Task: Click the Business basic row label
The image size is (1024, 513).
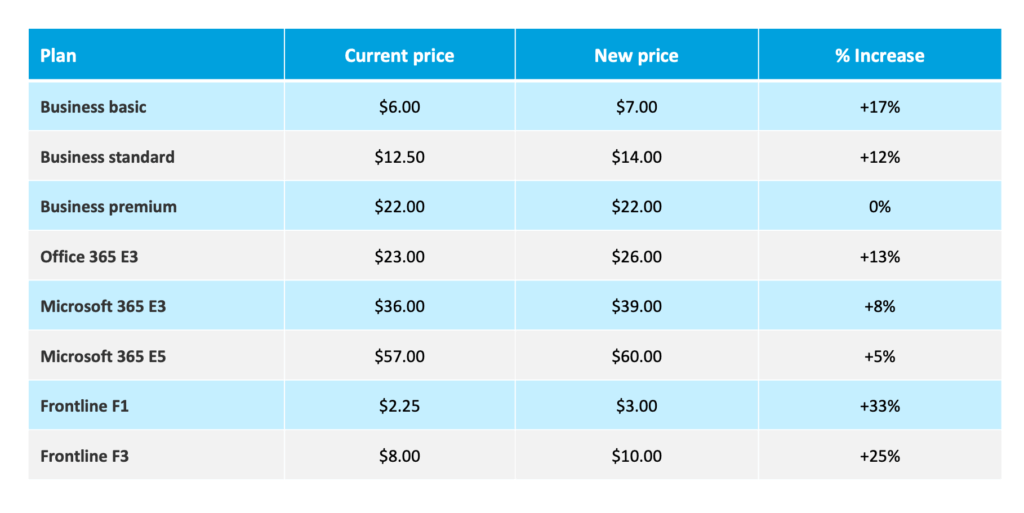Action: click(93, 106)
